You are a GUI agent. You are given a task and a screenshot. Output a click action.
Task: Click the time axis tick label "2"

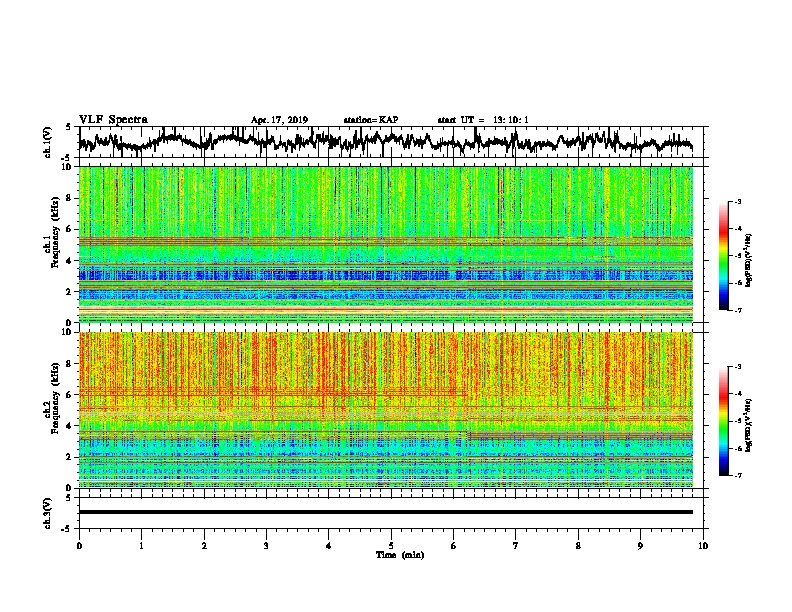pyautogui.click(x=204, y=546)
